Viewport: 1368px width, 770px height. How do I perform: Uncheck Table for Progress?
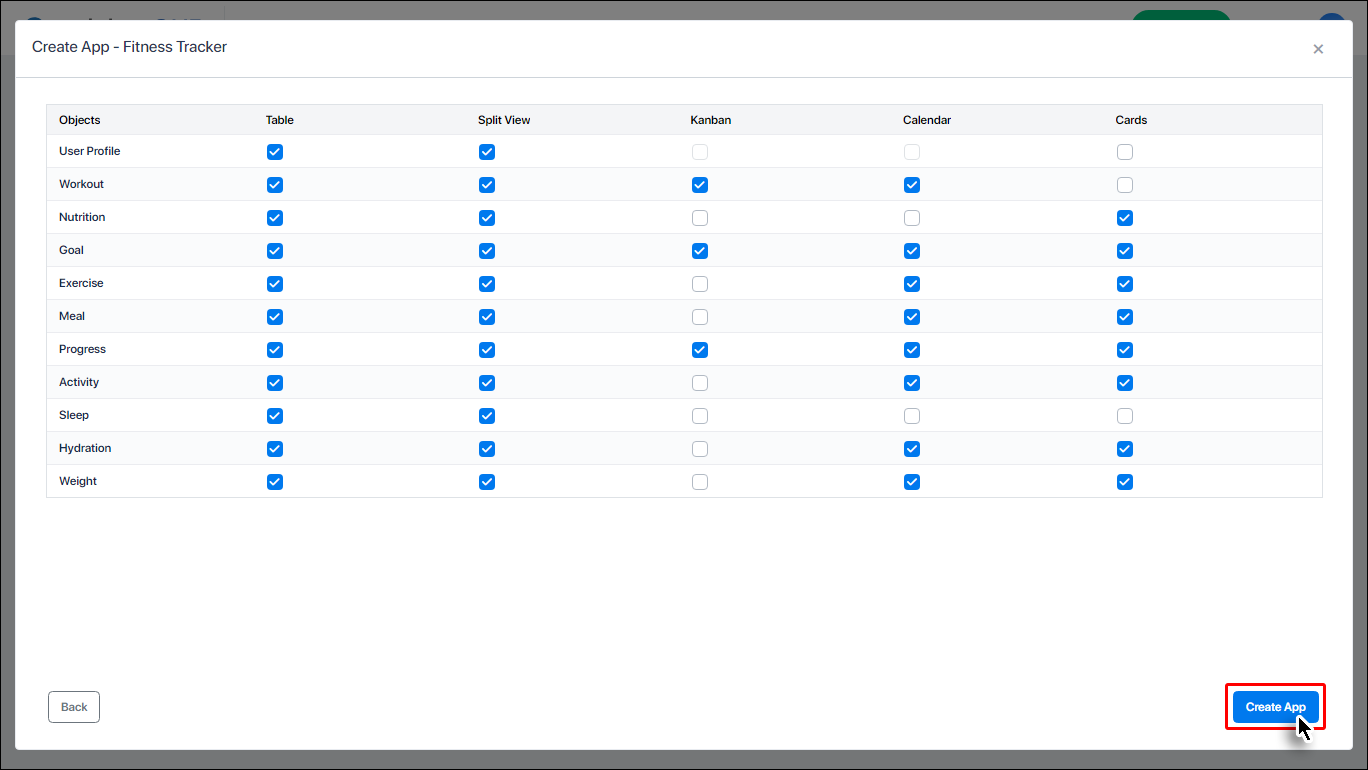[275, 350]
